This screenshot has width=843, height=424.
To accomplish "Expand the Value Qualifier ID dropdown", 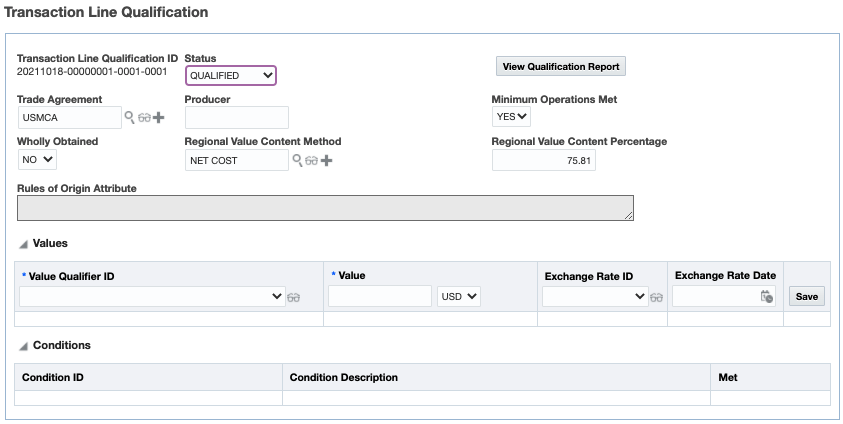I will (x=152, y=297).
